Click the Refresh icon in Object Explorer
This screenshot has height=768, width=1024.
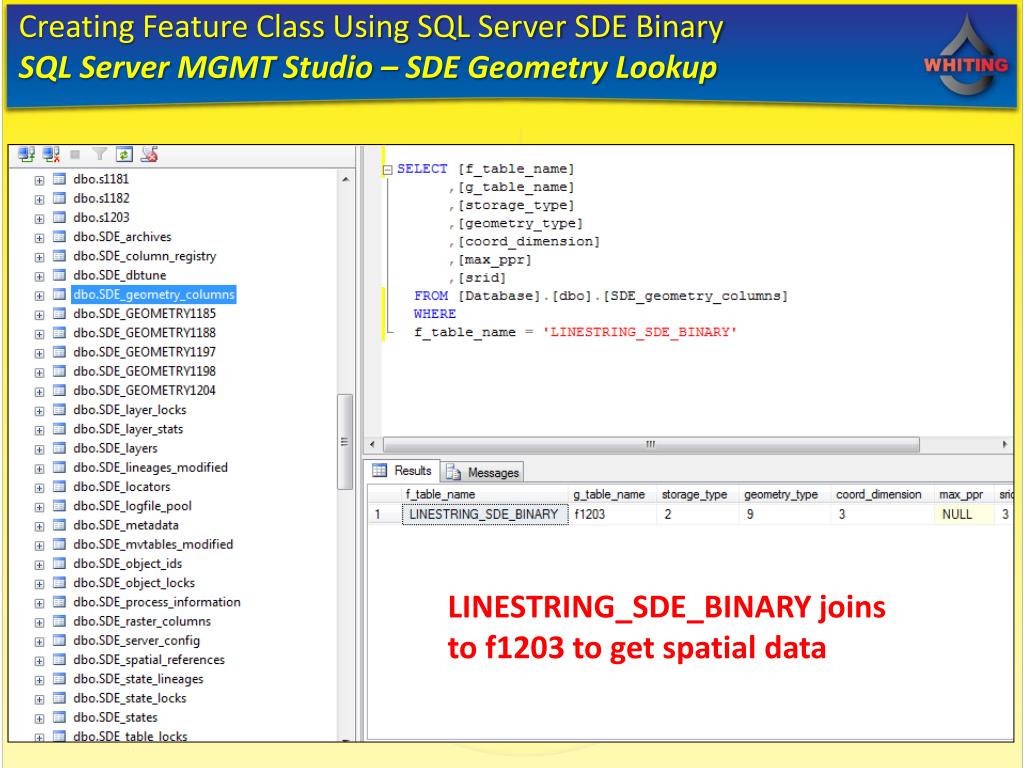tap(124, 155)
